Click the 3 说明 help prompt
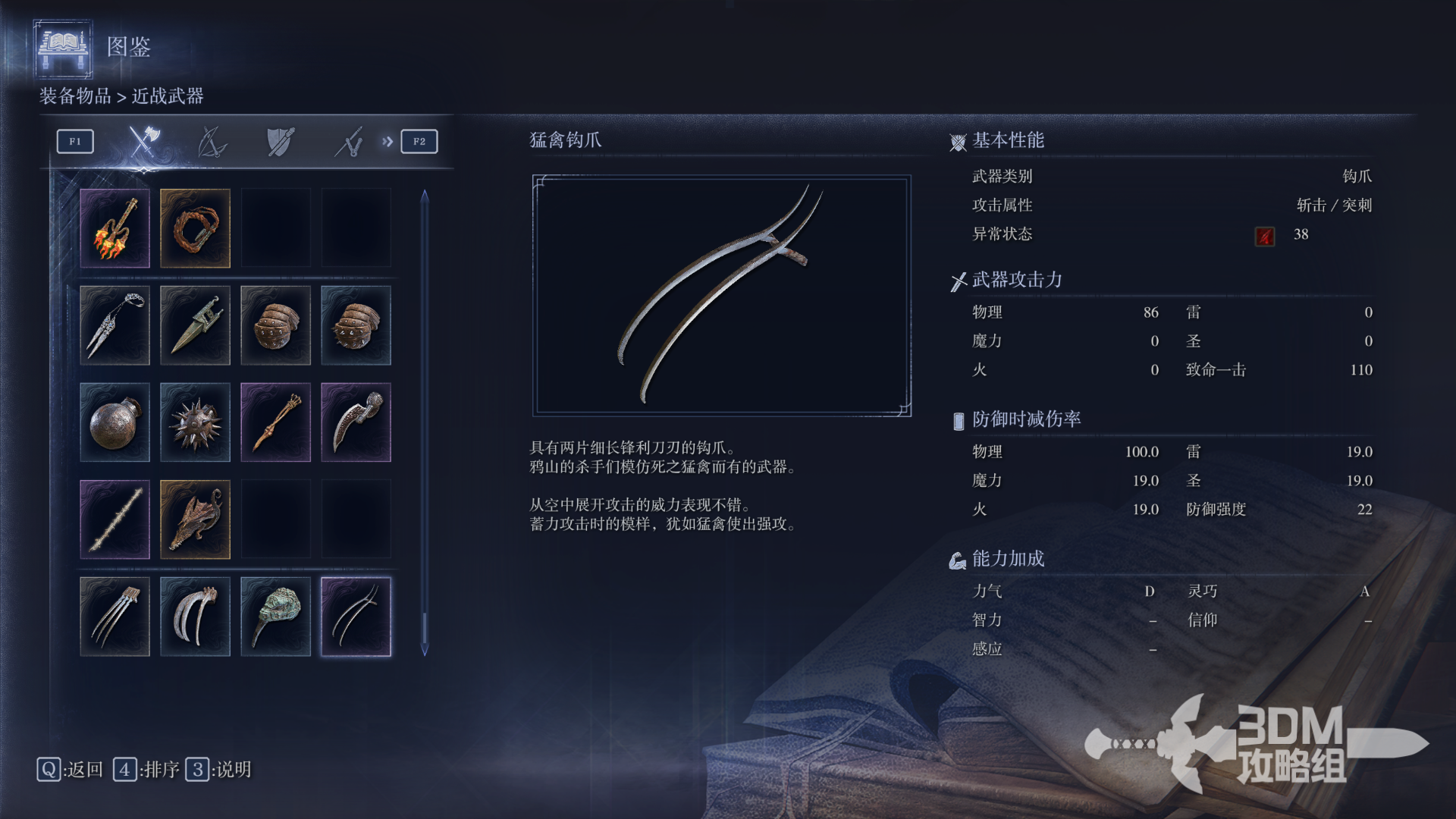The width and height of the screenshot is (1456, 819). tap(219, 770)
